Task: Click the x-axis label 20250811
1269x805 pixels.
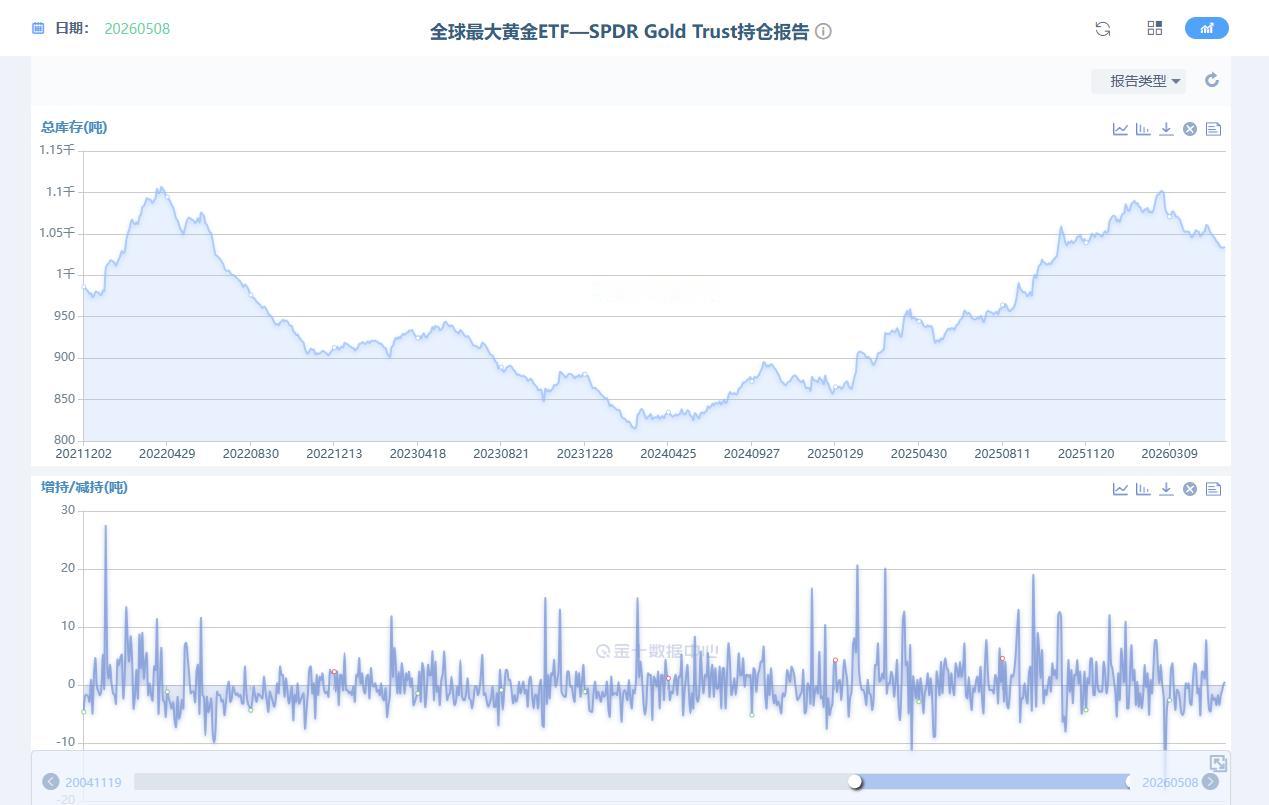Action: point(1002,453)
